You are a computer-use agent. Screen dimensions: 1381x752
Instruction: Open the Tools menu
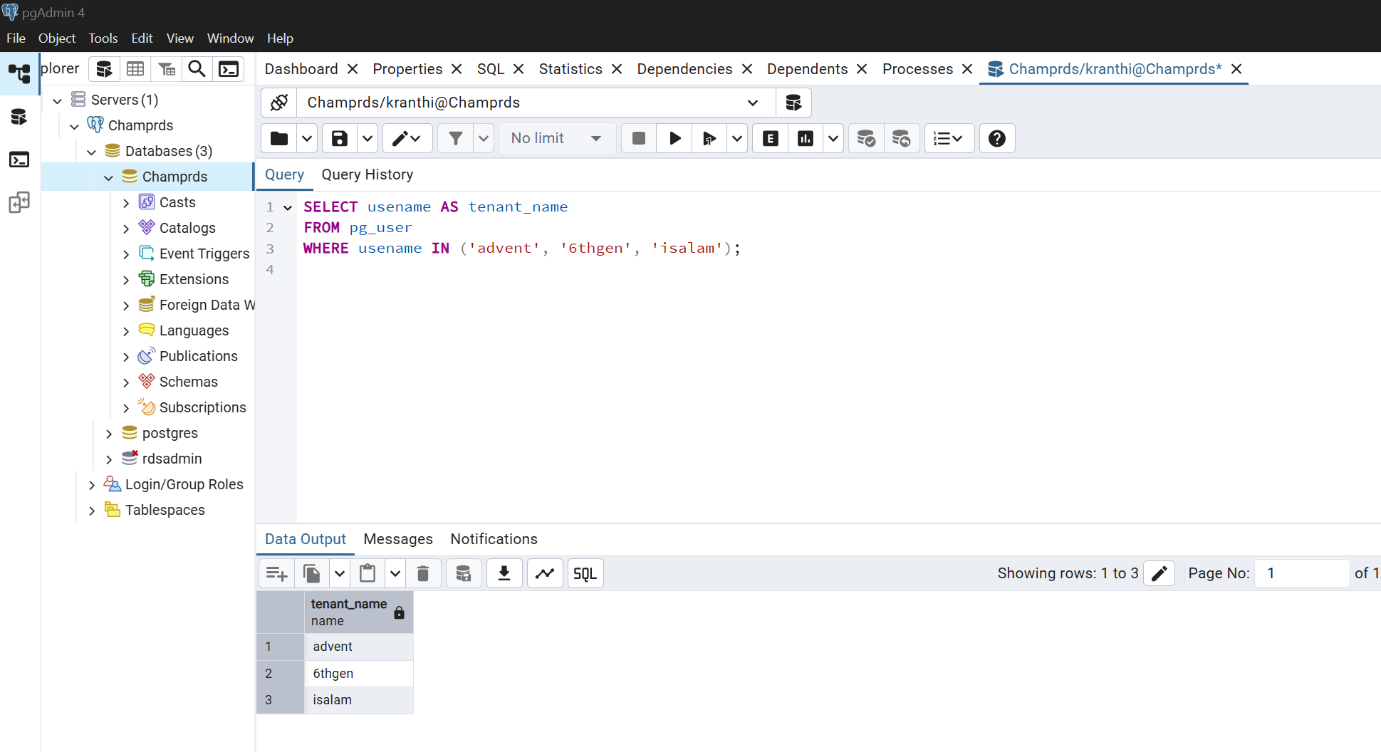[103, 38]
